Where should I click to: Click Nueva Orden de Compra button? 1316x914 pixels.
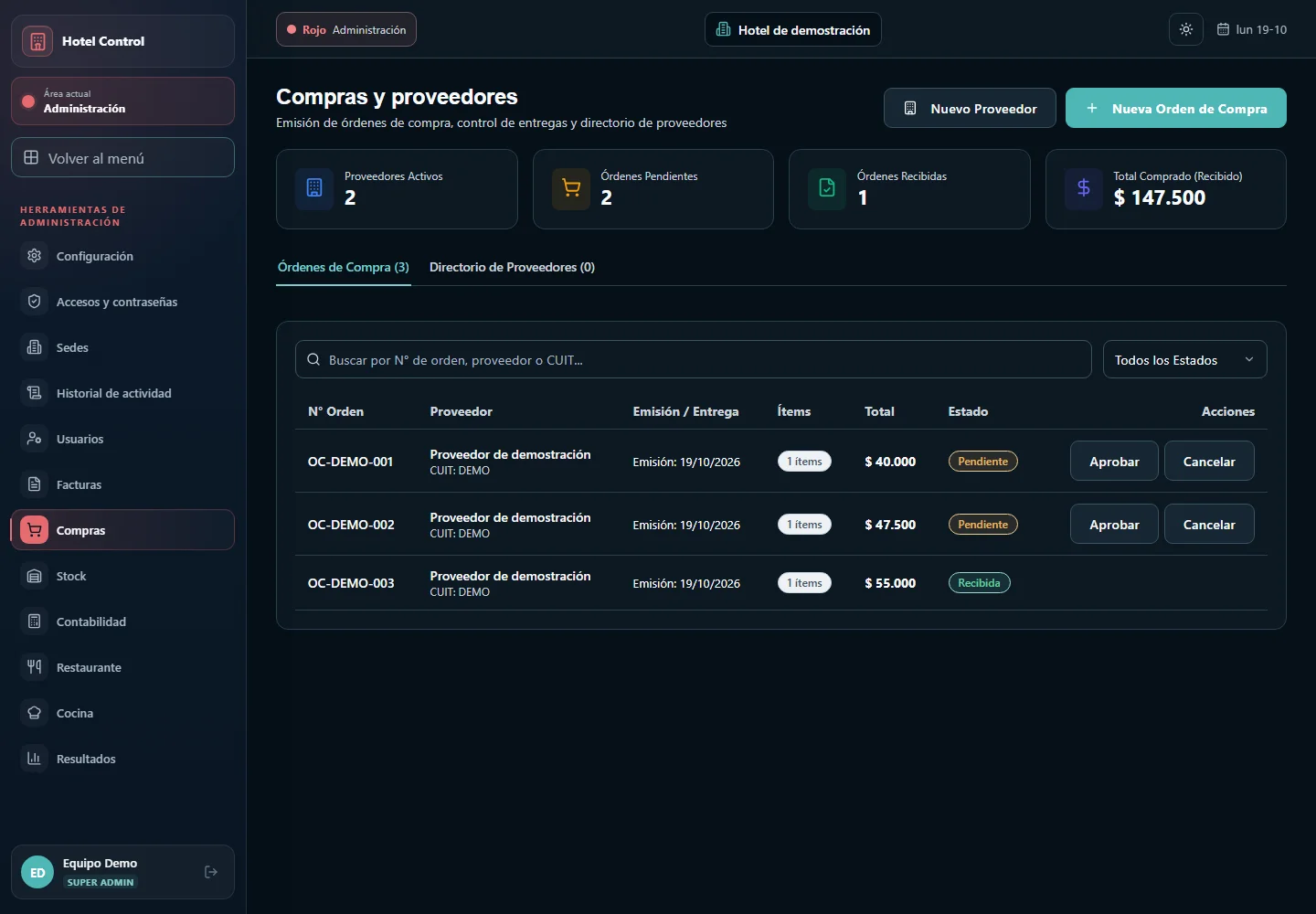[x=1176, y=108]
